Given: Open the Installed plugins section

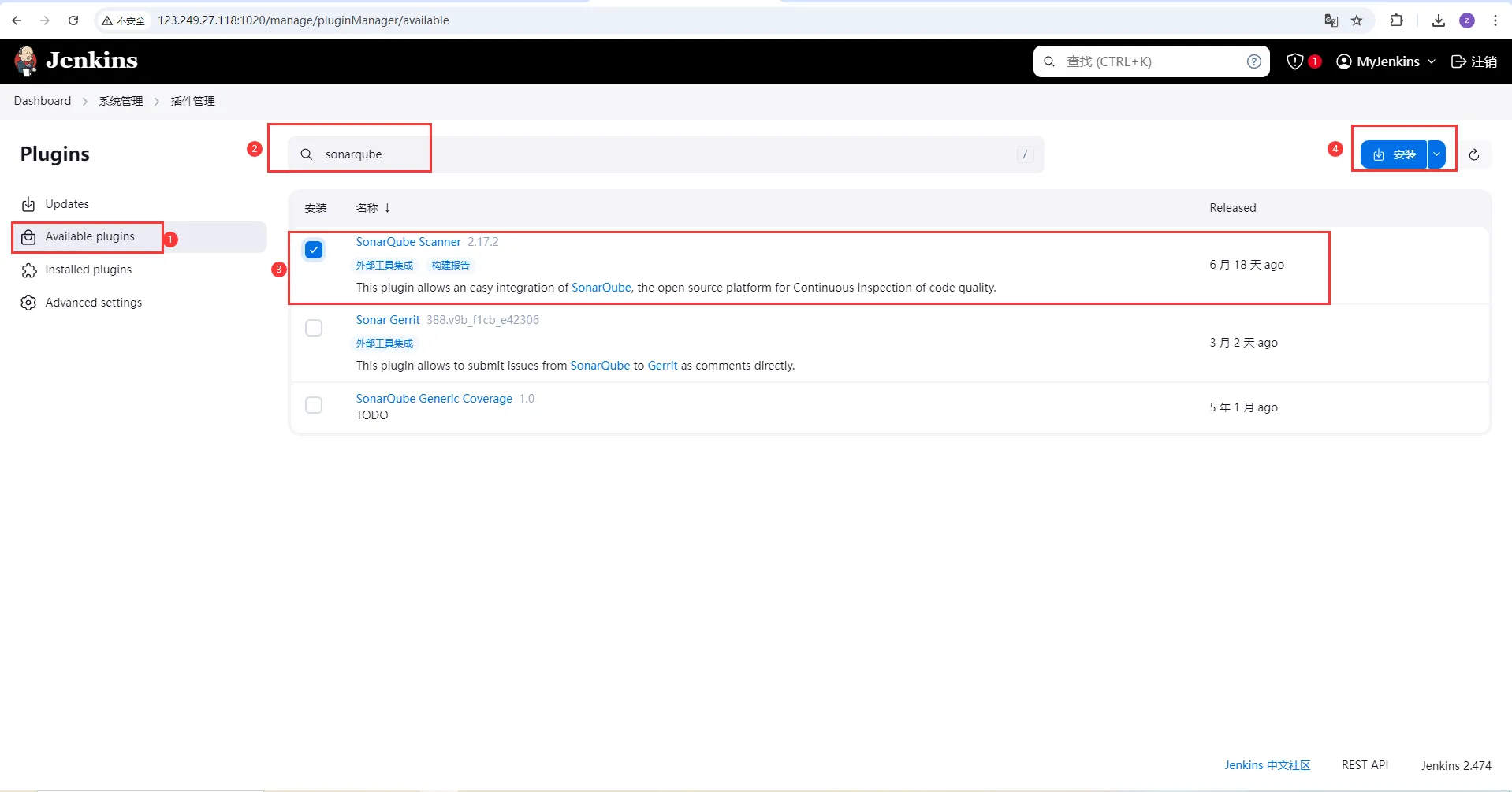Looking at the screenshot, I should (88, 270).
